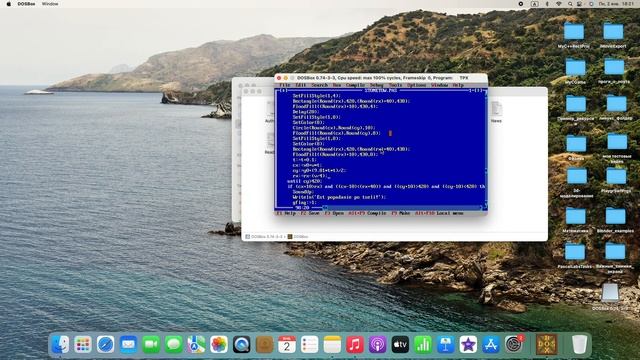Viewport: 640px width, 360px height.
Task: Launch Photos from the Dock
Action: tap(219, 345)
